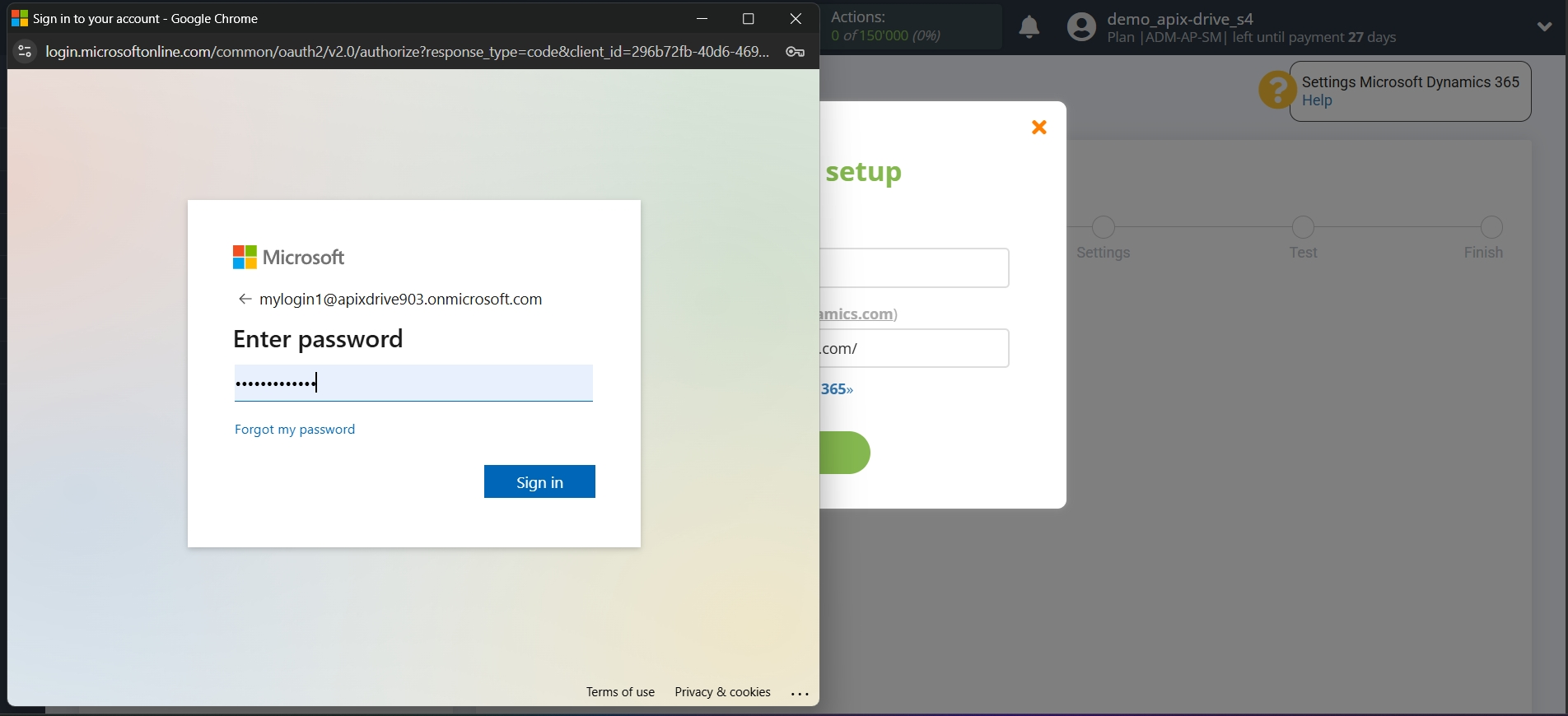Click the Microsoft logo in sign-in card

(x=288, y=258)
